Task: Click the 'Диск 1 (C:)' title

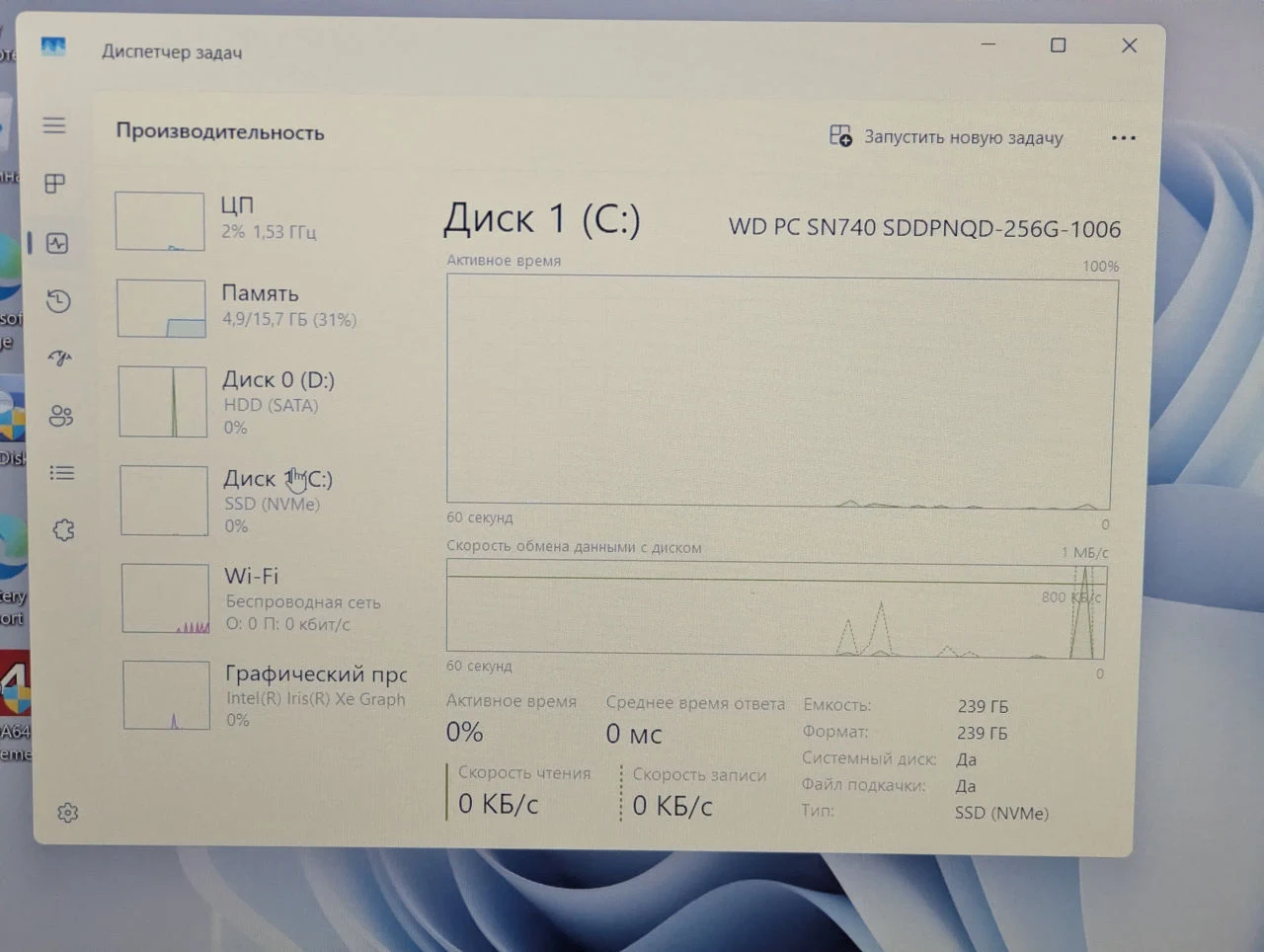Action: coord(542,219)
